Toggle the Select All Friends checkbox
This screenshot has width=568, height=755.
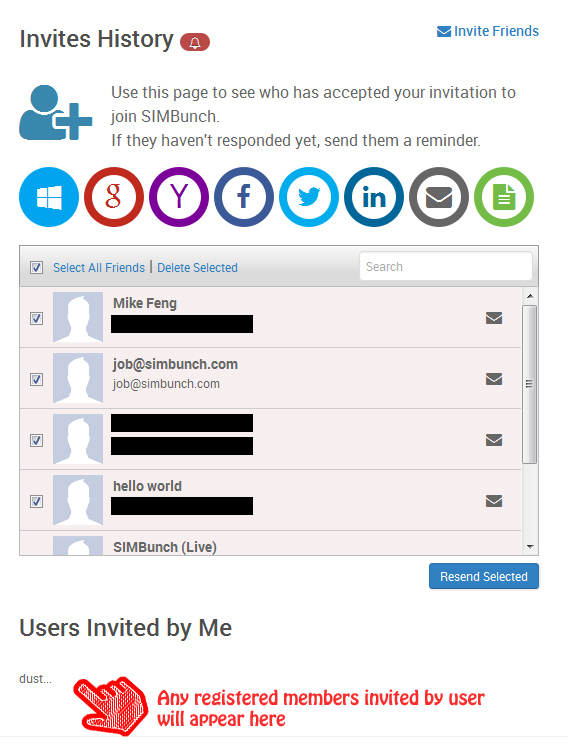pos(37,268)
